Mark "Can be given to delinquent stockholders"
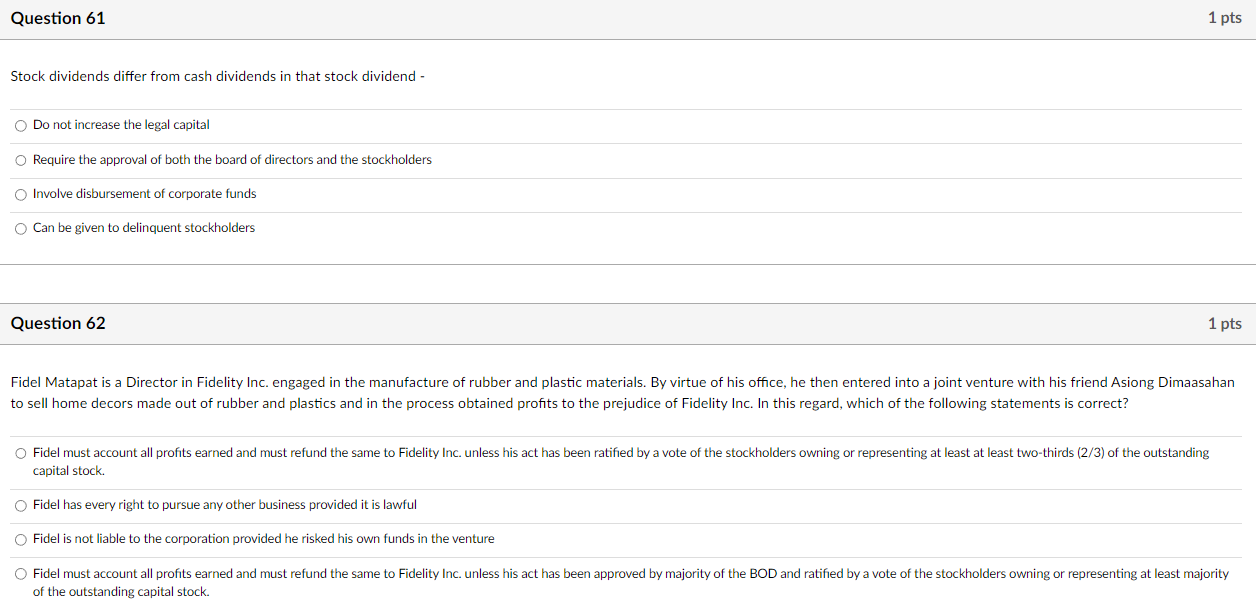1256x615 pixels. [x=20, y=228]
